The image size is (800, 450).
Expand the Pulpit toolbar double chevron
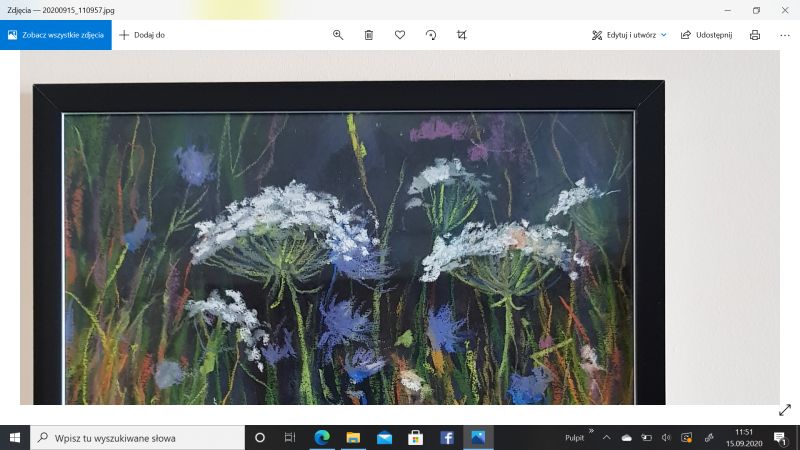[x=591, y=431]
